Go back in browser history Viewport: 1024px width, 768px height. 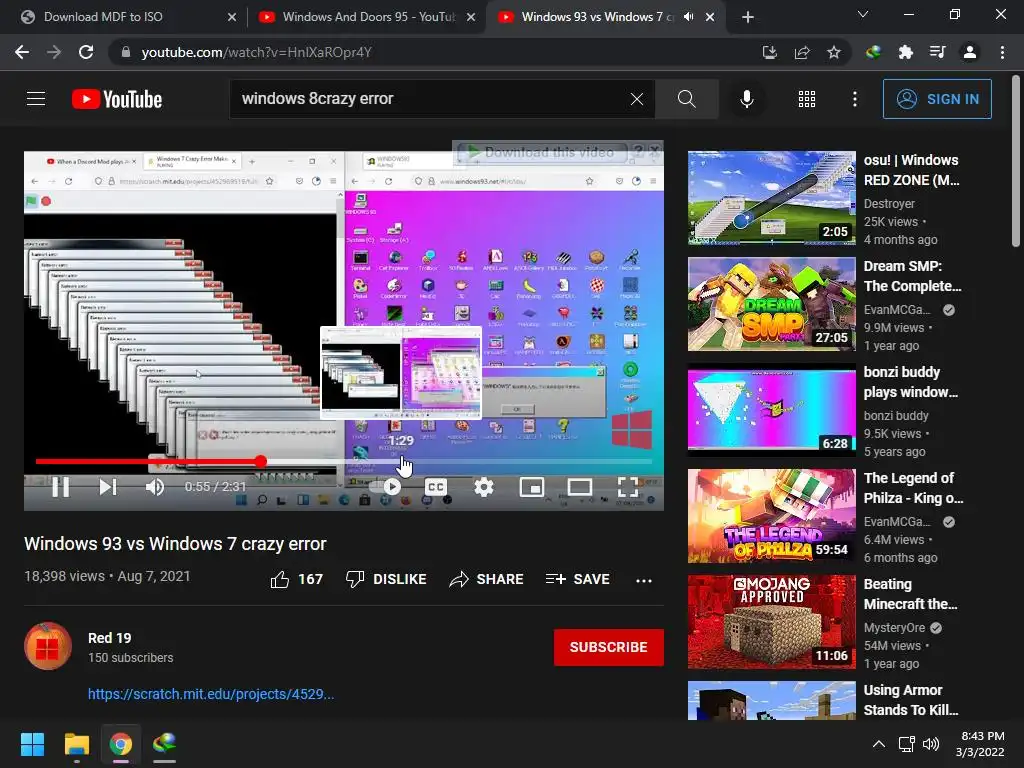[22, 52]
